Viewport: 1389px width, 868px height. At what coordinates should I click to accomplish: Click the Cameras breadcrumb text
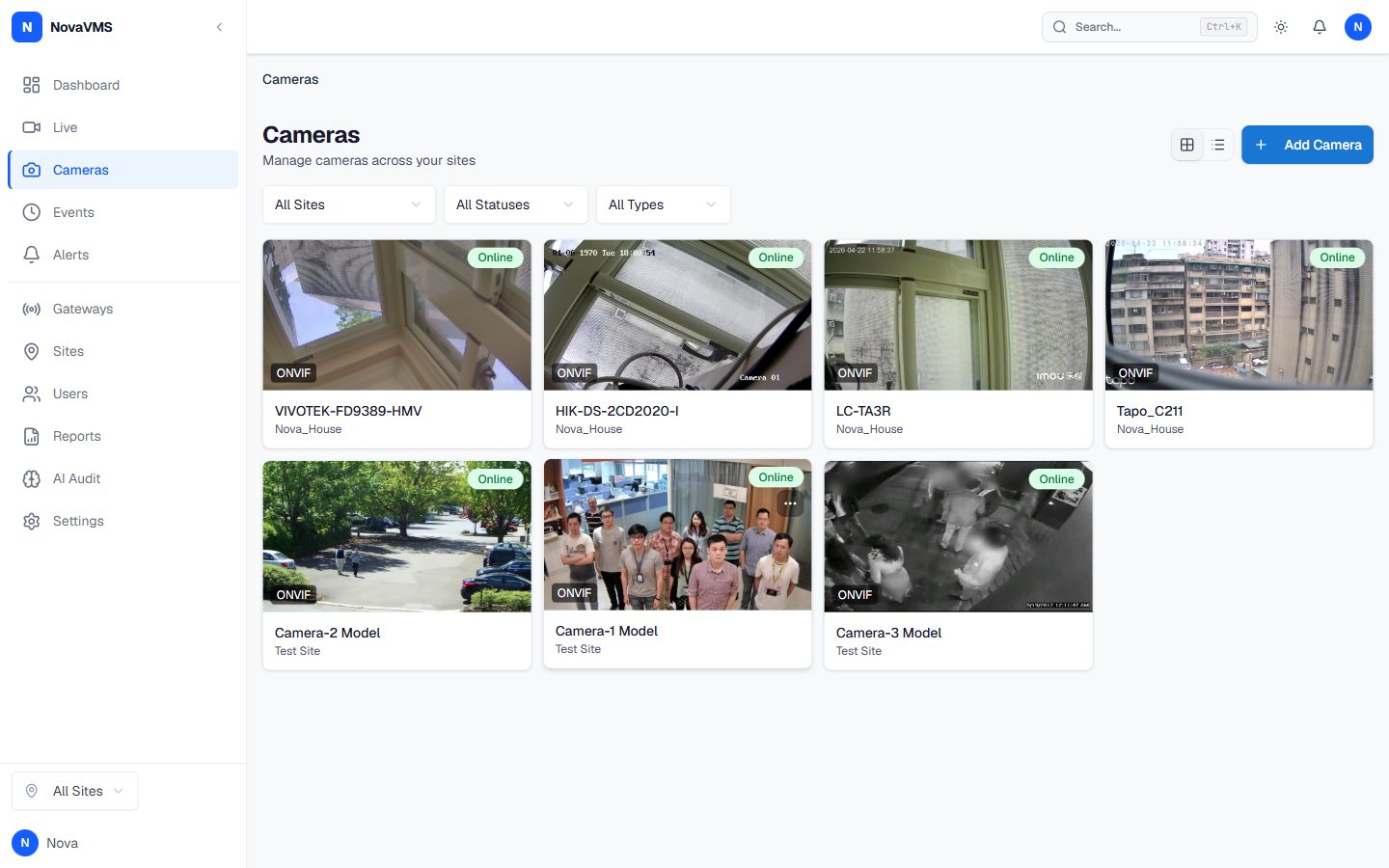click(x=290, y=79)
